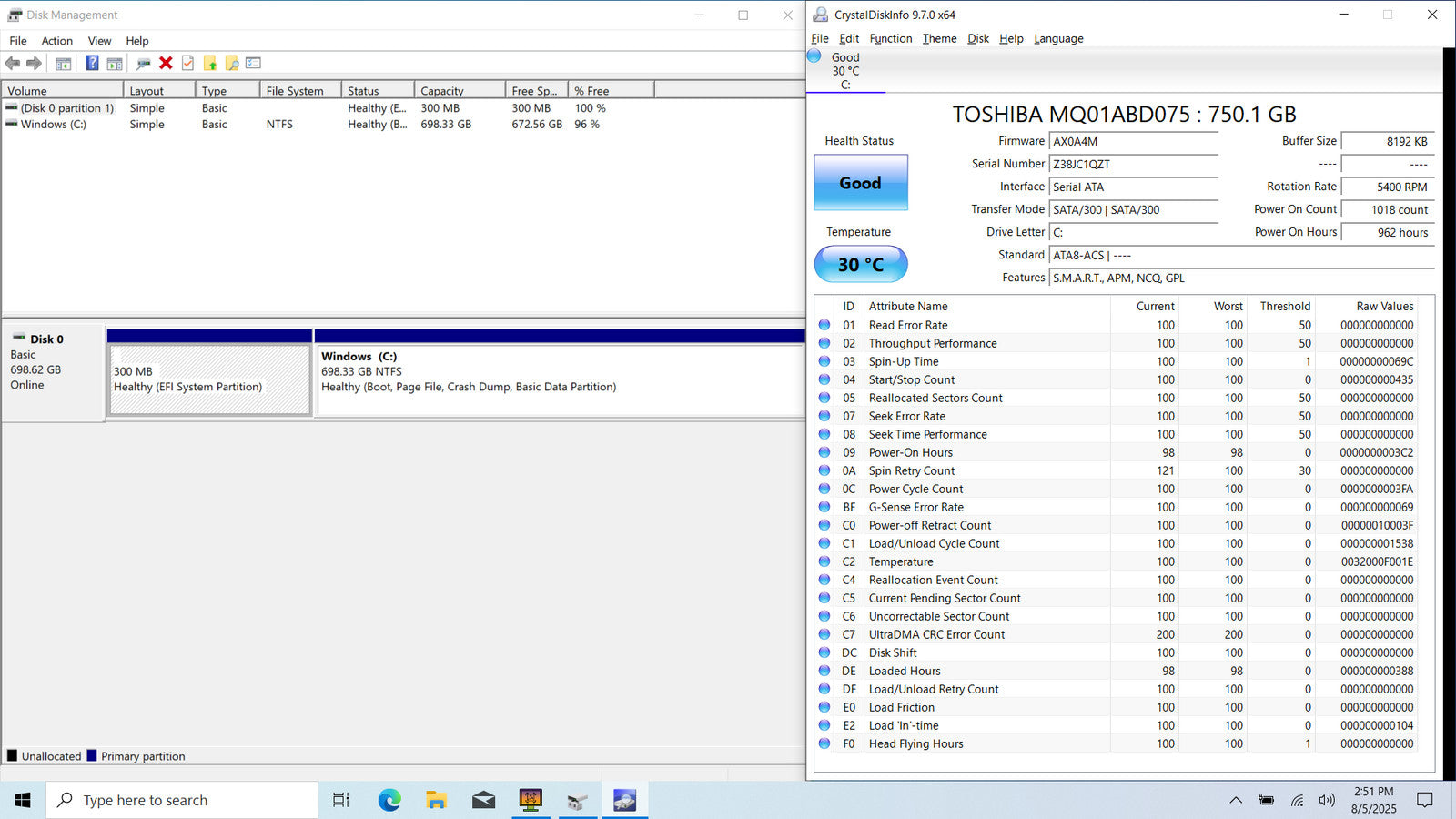Viewport: 1456px width, 819px height.
Task: Toggle Show/Hide Action Pane icon in Disk Management
Action: coord(115,64)
